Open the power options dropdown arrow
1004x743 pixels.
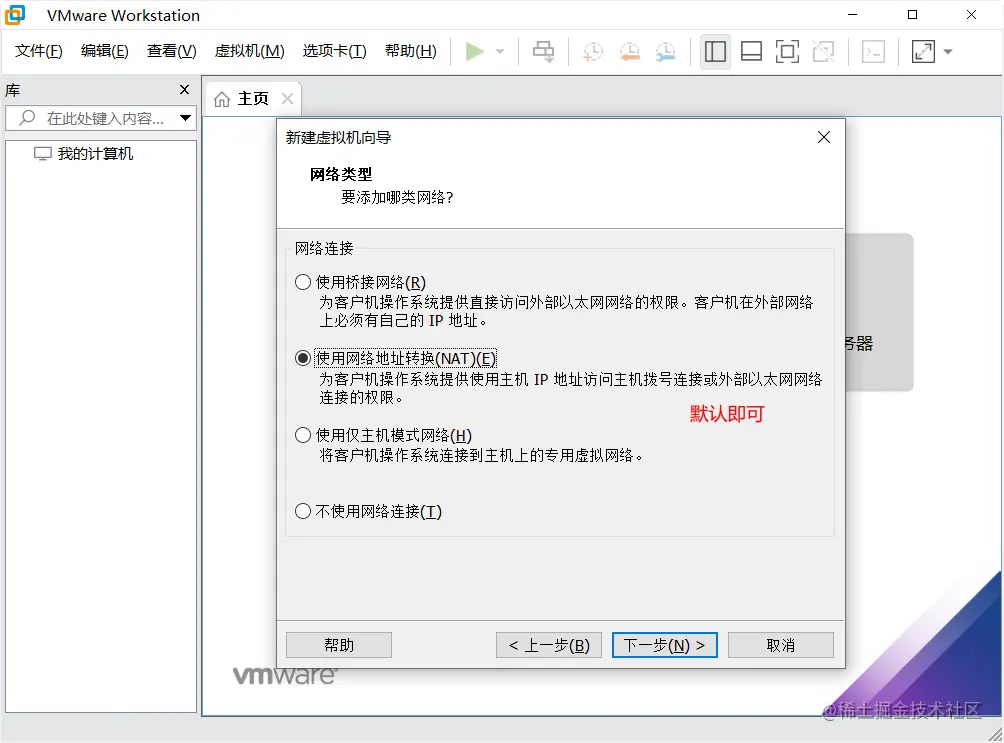pos(500,51)
